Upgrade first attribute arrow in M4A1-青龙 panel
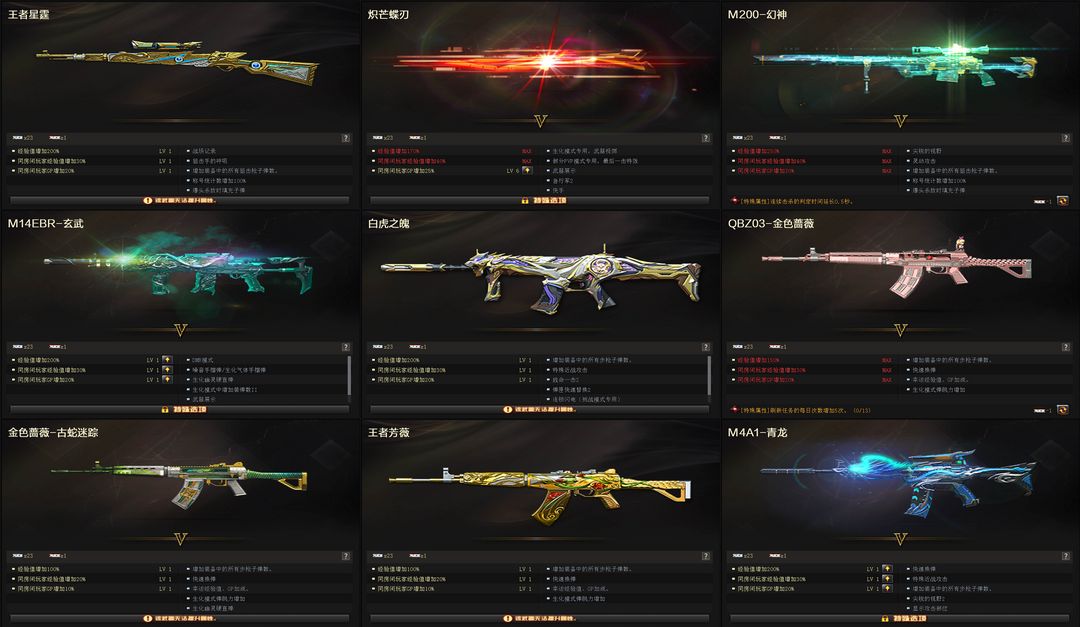 click(x=886, y=568)
